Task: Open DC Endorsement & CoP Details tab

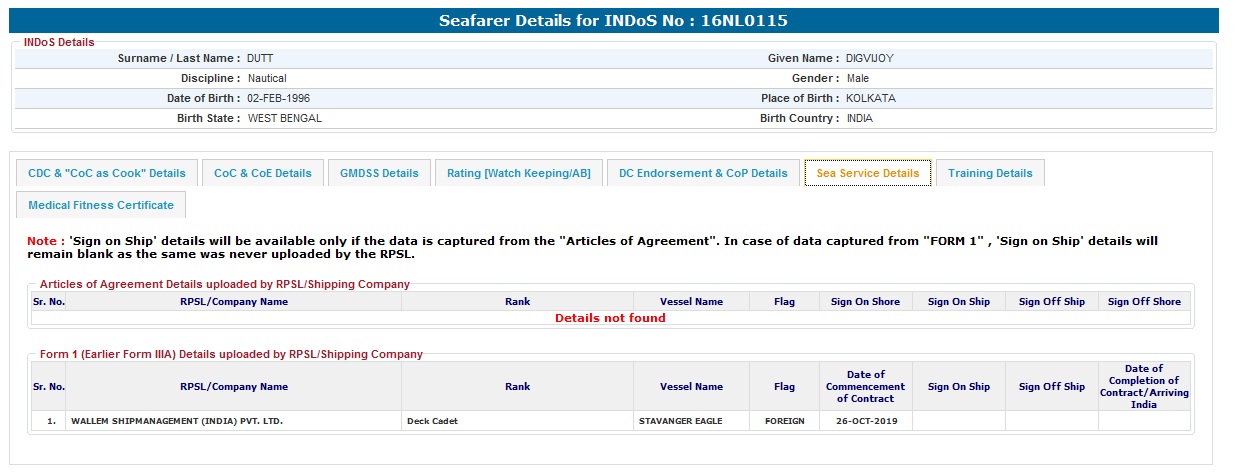Action: 703,173
